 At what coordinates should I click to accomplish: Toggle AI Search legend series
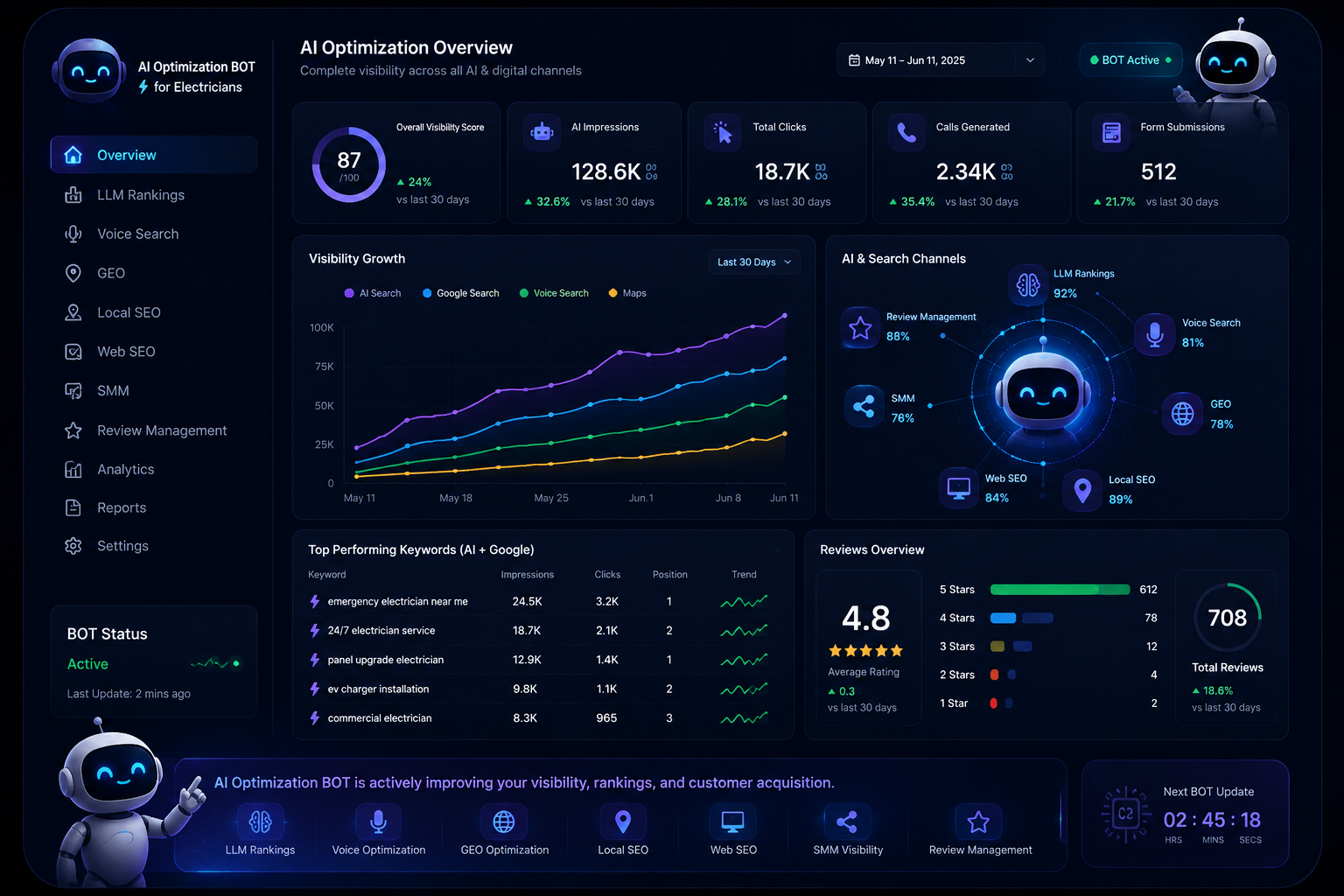click(373, 293)
